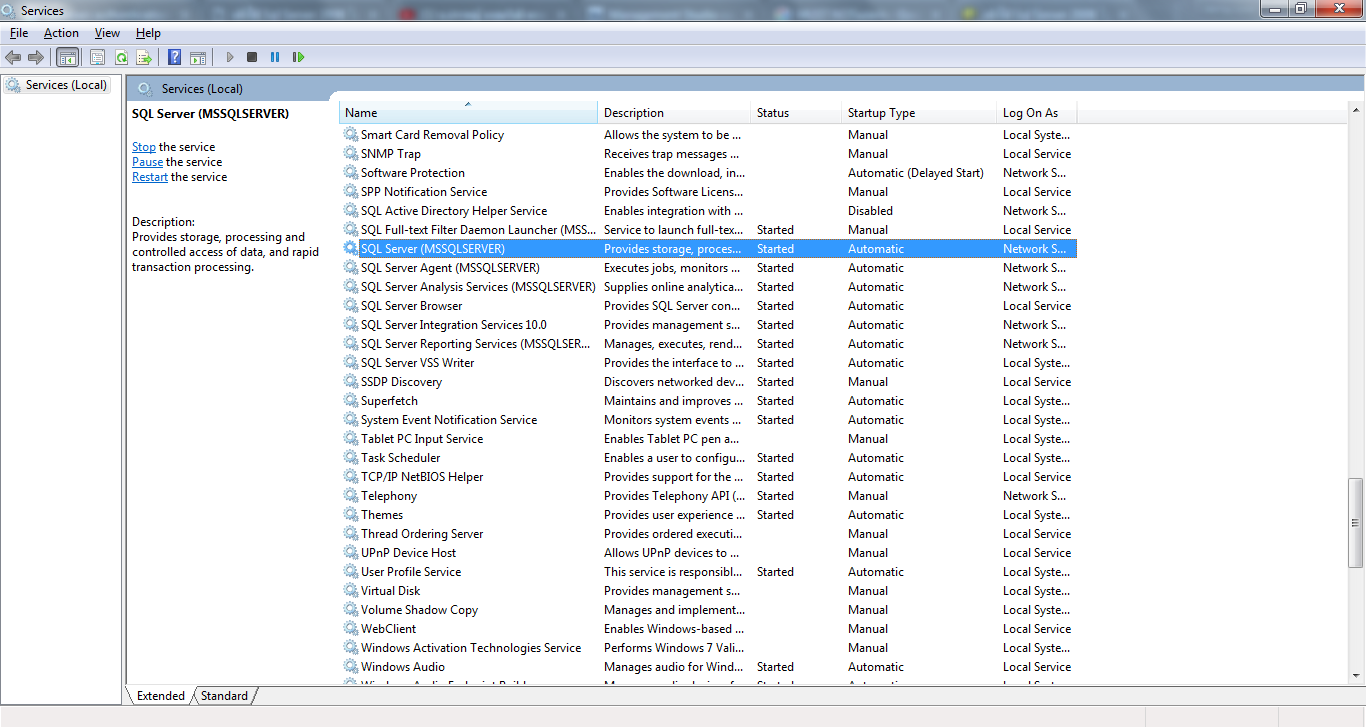This screenshot has width=1366, height=728.
Task: Toggle Show/Hide Console Tree toolbar button
Action: click(68, 57)
